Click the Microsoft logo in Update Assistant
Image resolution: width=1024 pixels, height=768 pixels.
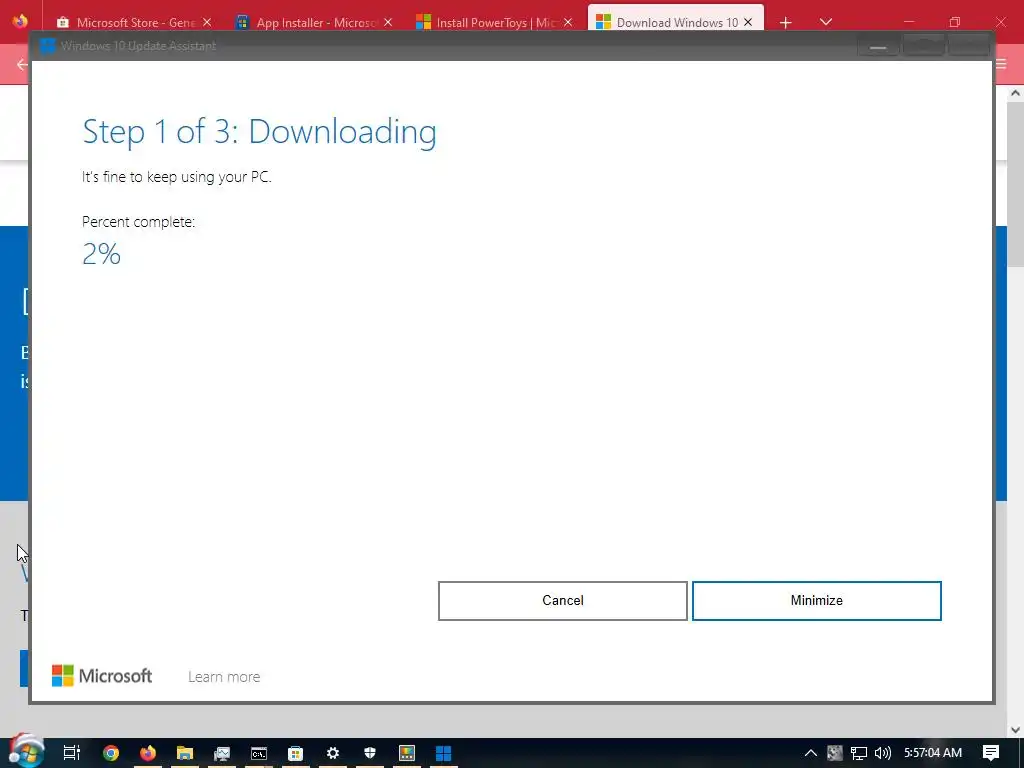click(102, 676)
